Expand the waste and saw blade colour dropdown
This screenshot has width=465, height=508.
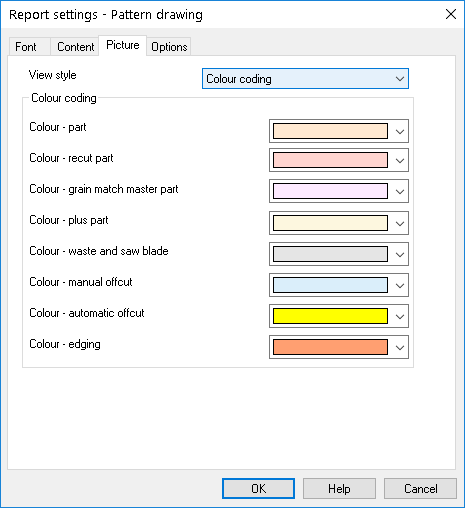pos(400,254)
